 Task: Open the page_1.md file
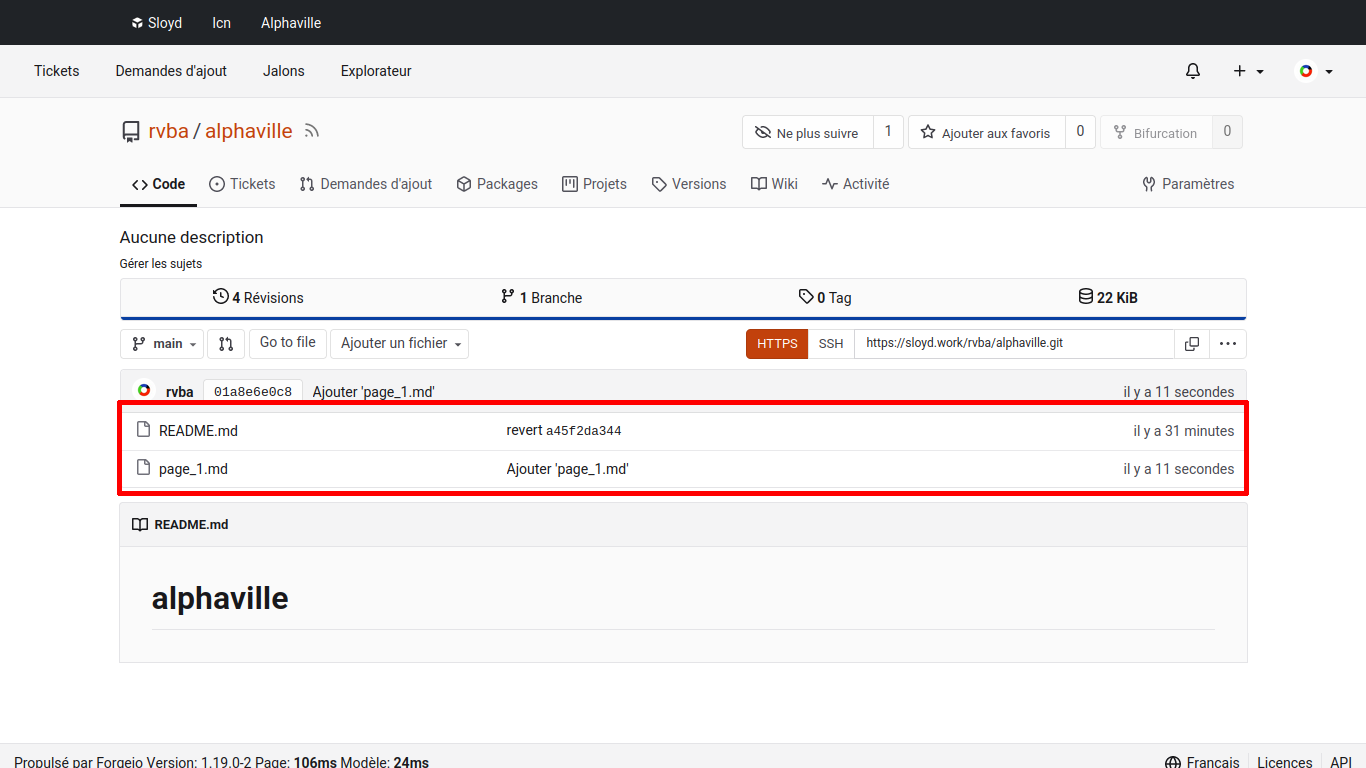coord(193,469)
